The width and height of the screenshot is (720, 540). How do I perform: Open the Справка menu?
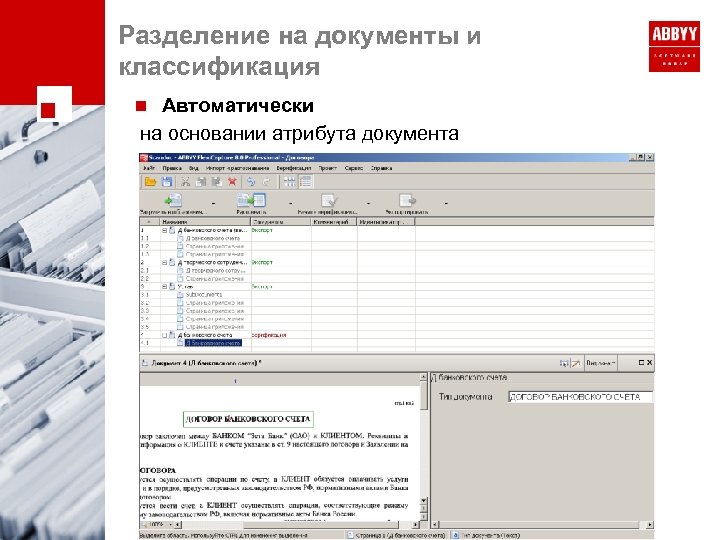(x=381, y=169)
